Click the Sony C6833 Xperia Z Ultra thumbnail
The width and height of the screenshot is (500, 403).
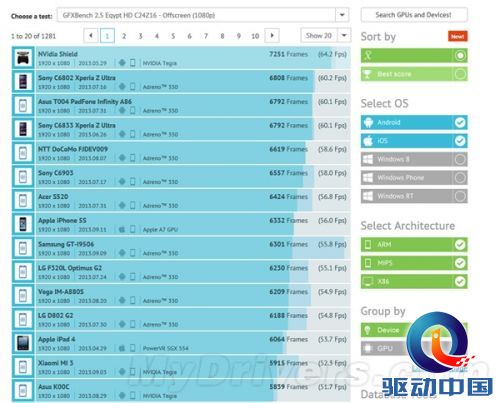[23, 129]
